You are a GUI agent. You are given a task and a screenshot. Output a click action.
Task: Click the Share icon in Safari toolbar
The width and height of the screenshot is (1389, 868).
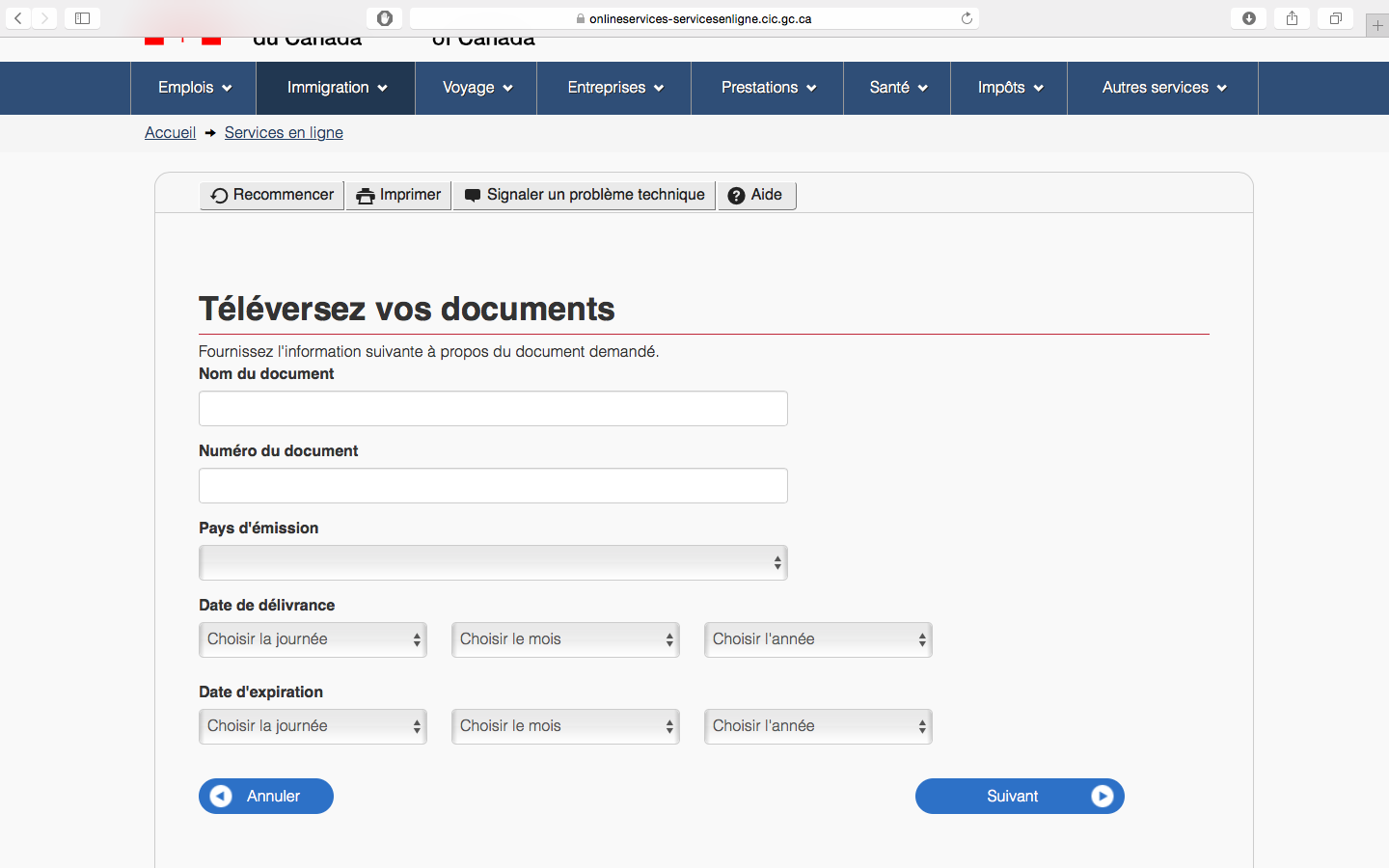[1292, 18]
